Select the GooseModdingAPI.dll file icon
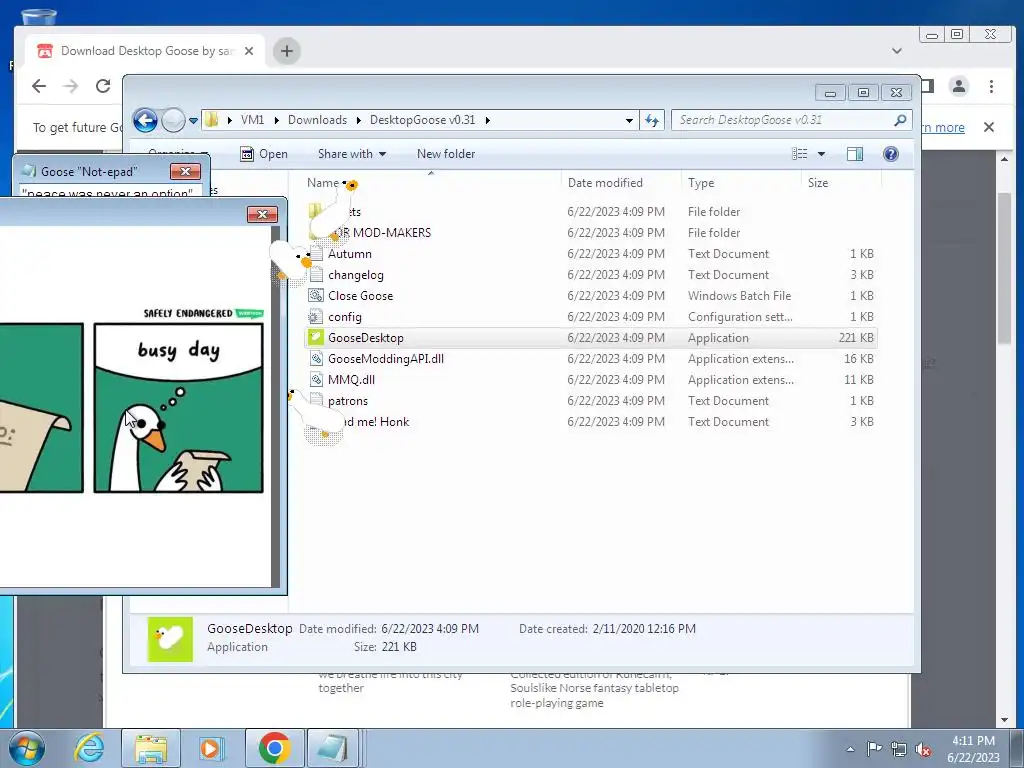Screen dimensions: 1024x768 (316, 359)
